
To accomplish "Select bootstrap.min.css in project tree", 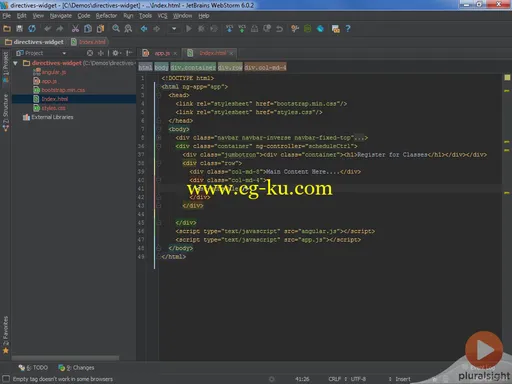I will 63,90.
